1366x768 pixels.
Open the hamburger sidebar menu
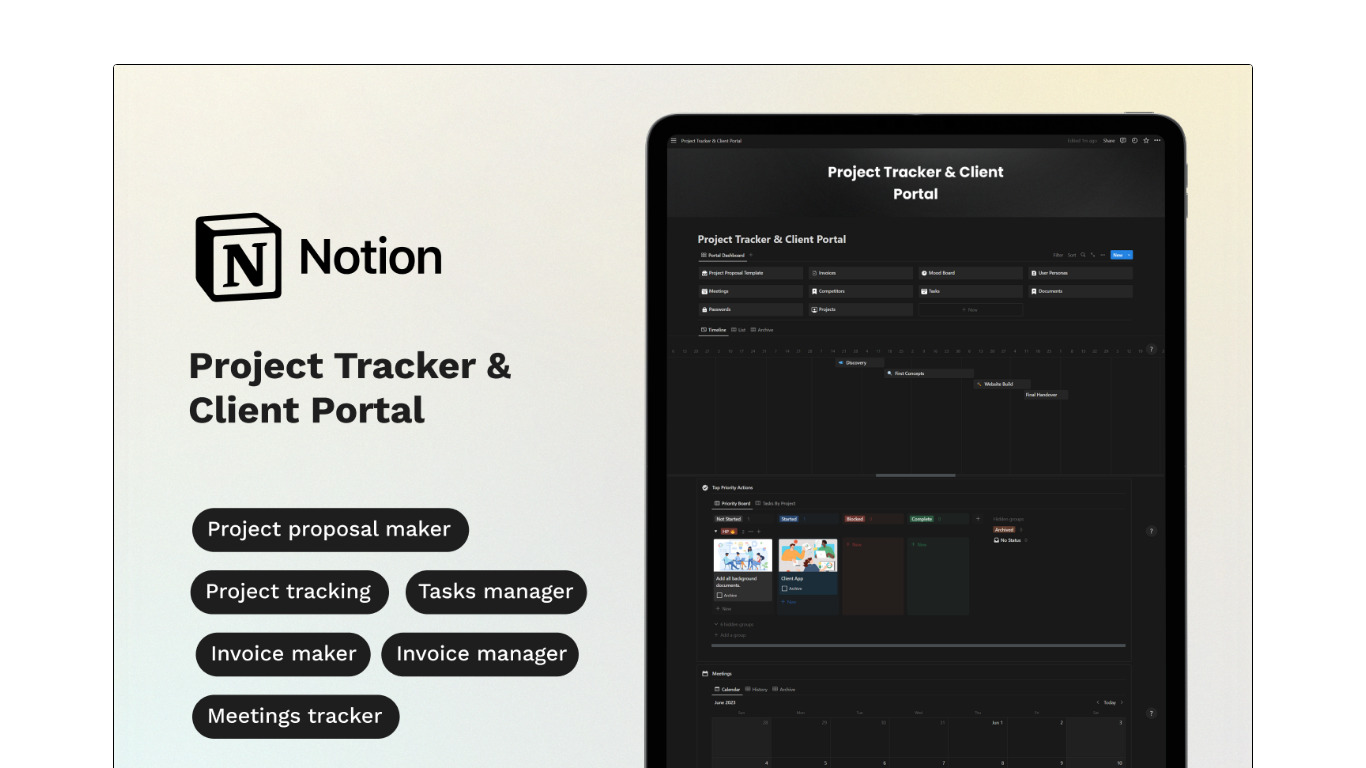point(673,141)
